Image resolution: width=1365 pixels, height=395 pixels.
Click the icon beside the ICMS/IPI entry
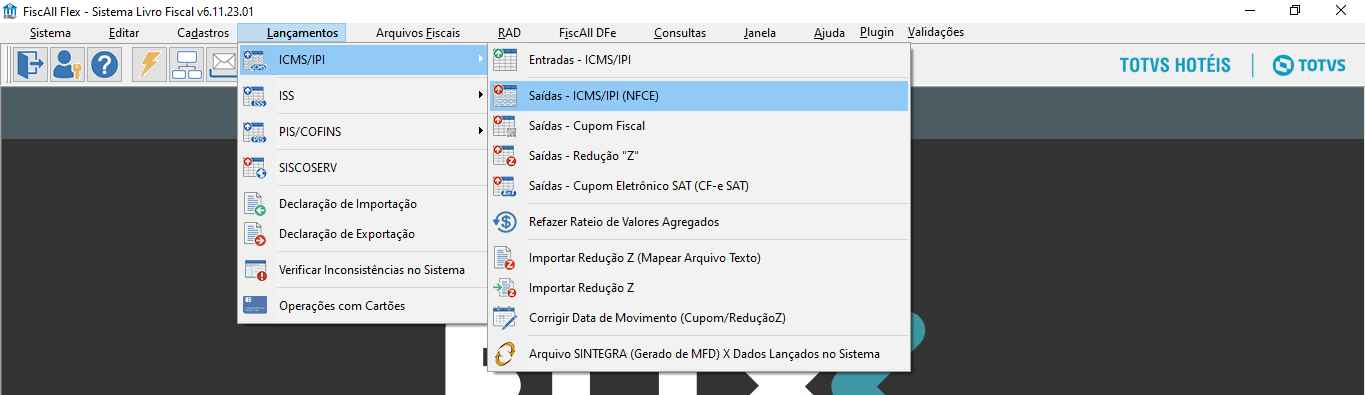tap(255, 60)
